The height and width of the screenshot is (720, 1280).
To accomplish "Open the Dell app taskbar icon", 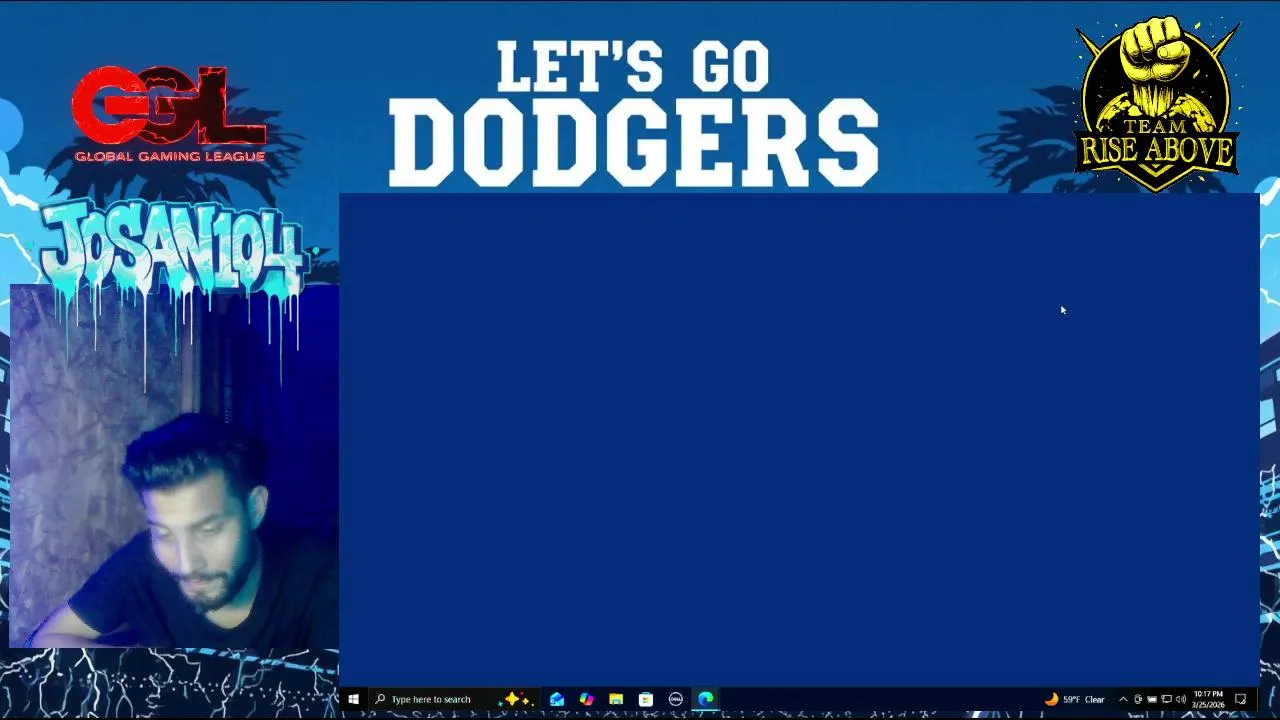I will pos(676,699).
